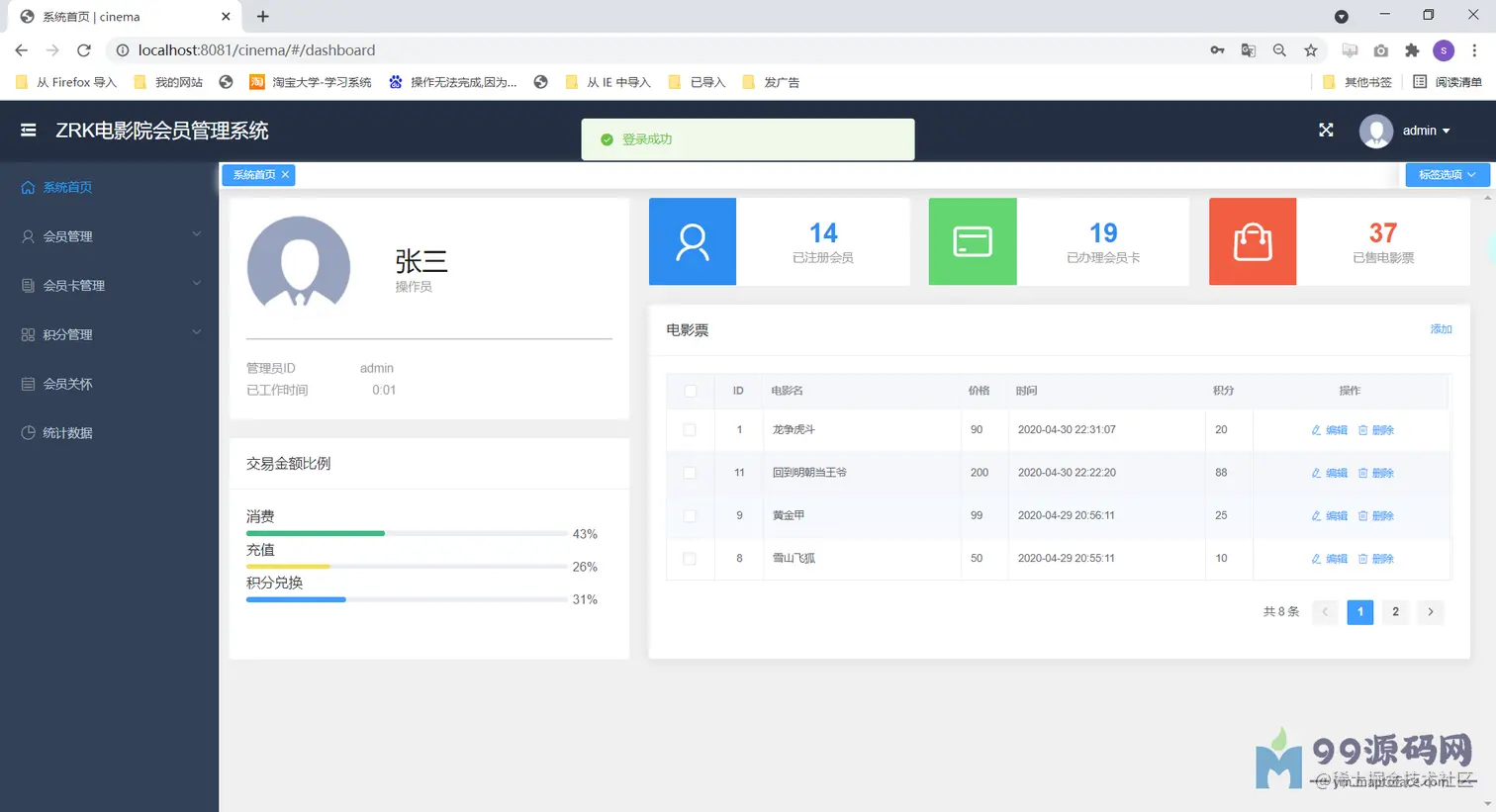
Task: Check the box for row 龙争虎斗
Action: (690, 430)
